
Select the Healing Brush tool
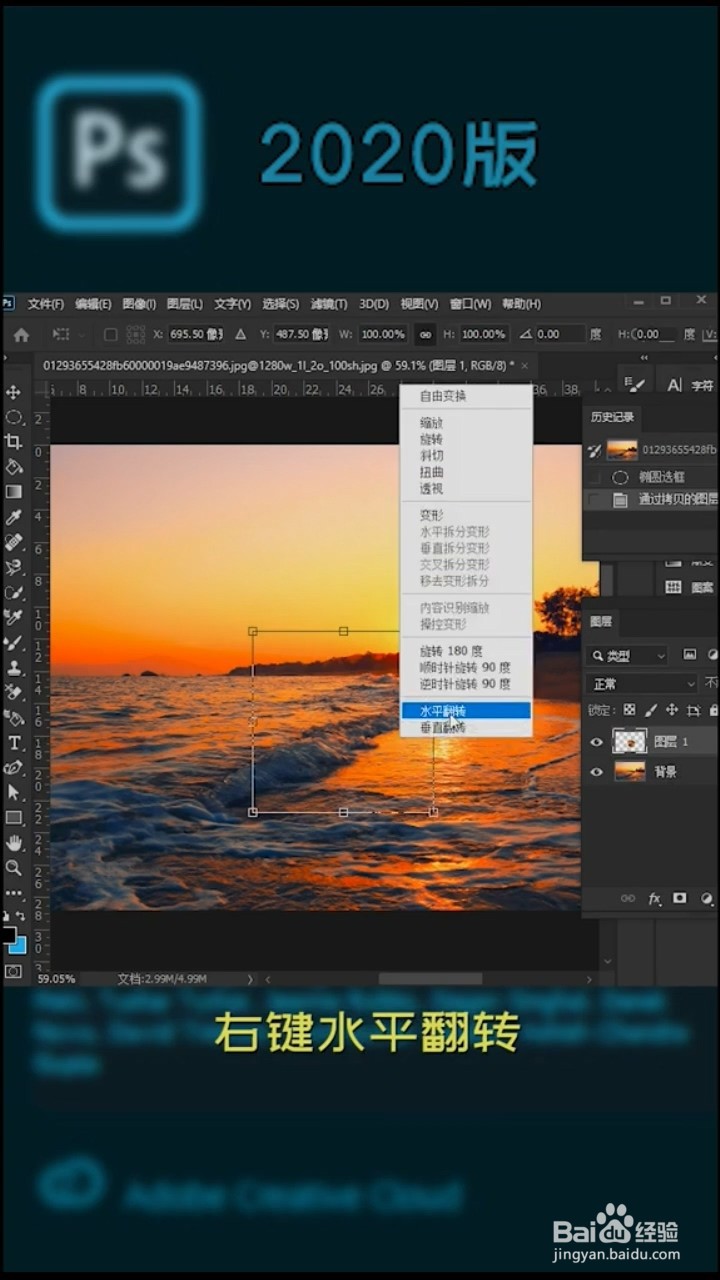click(14, 542)
